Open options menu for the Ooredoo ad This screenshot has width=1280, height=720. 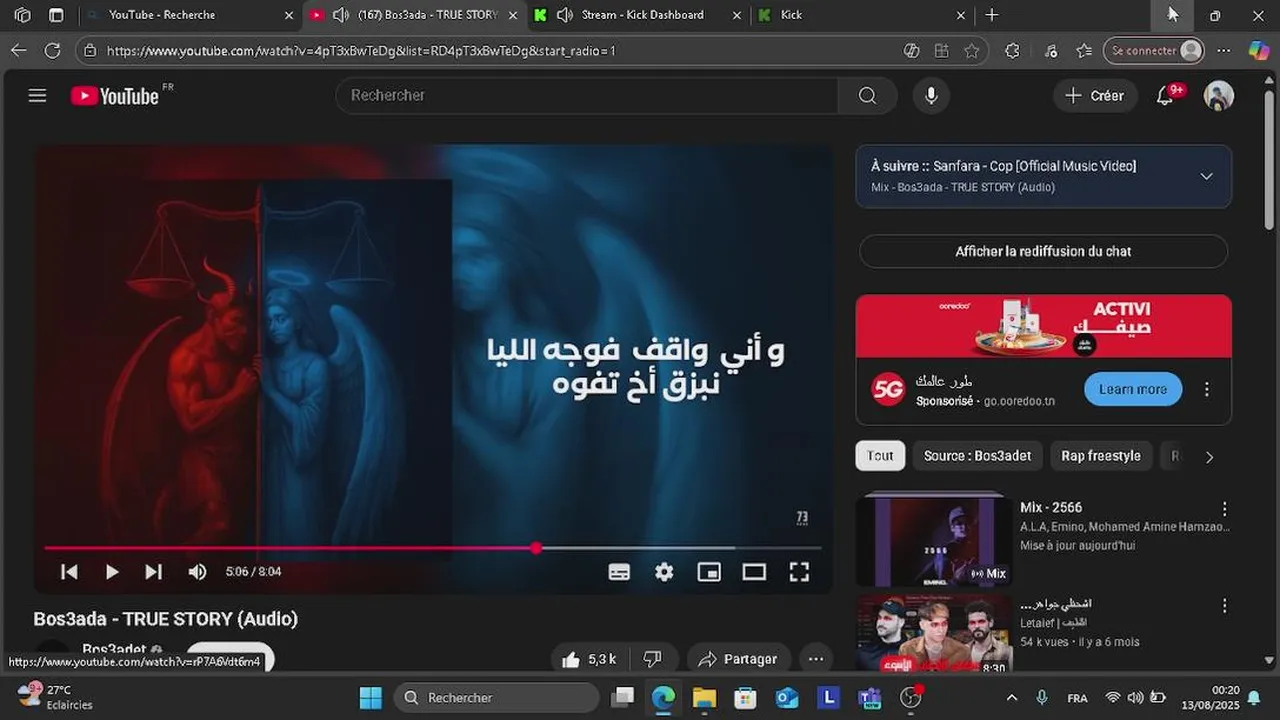click(x=1207, y=389)
